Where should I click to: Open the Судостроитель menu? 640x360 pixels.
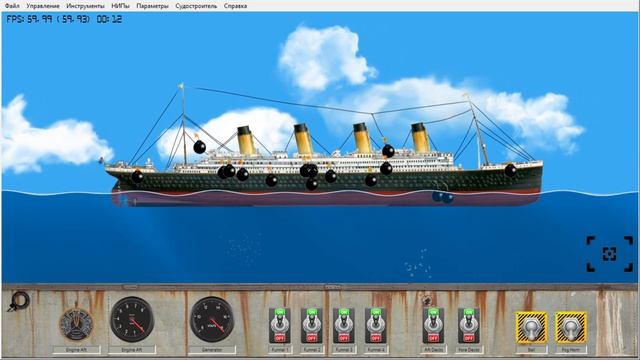click(196, 6)
